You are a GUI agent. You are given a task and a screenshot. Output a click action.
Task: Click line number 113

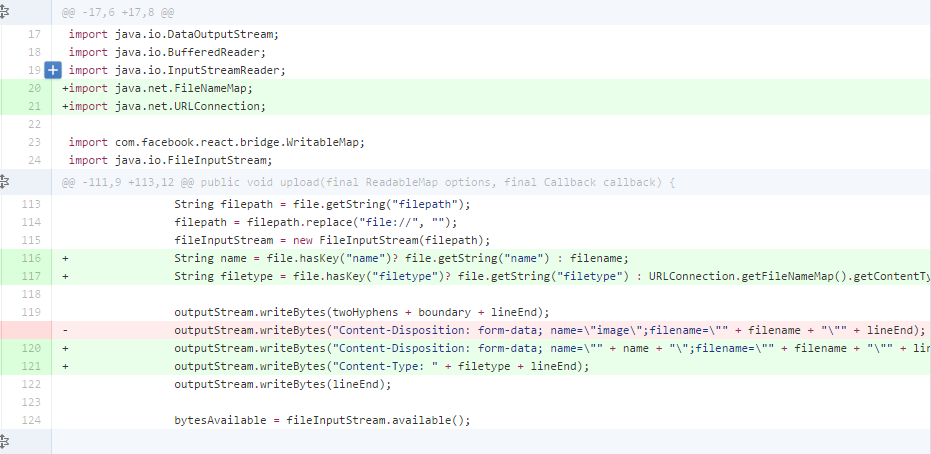(x=31, y=204)
